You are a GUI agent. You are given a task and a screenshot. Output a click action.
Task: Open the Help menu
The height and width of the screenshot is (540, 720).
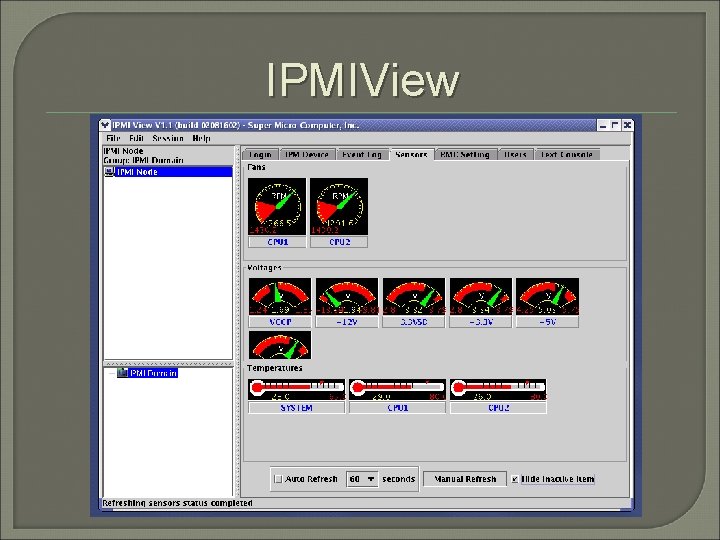tap(202, 138)
